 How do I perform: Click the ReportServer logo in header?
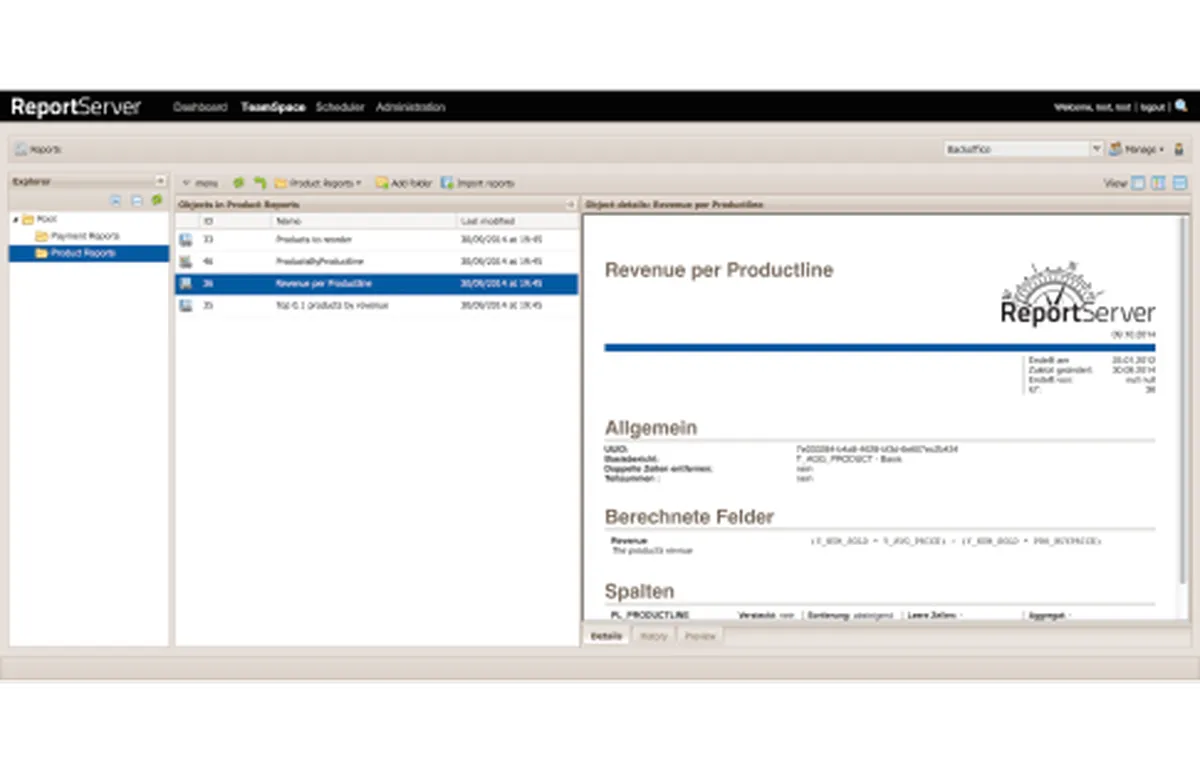click(x=76, y=107)
